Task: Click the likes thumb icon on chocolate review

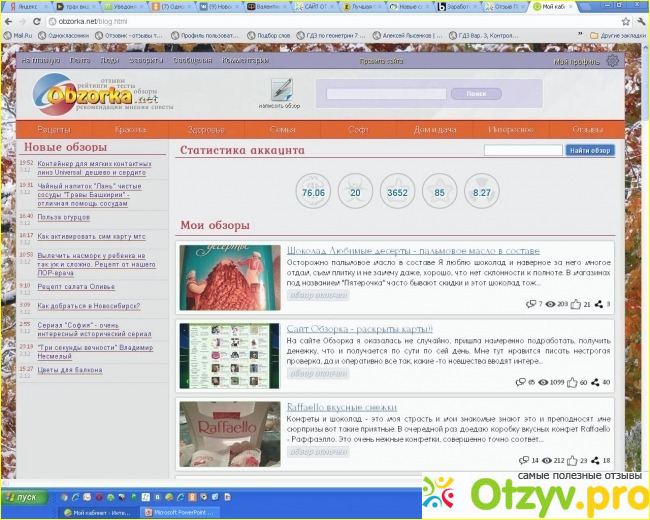Action: tap(575, 304)
